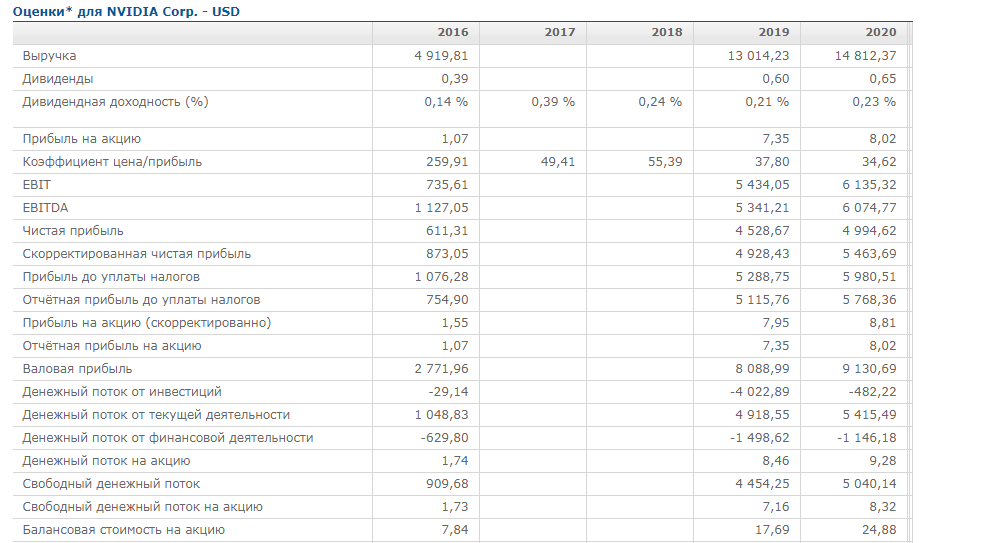Click the title 'Оценки* для NVIDIA Corp. - USD'
Screen dimensions: 987x543
click(126, 11)
